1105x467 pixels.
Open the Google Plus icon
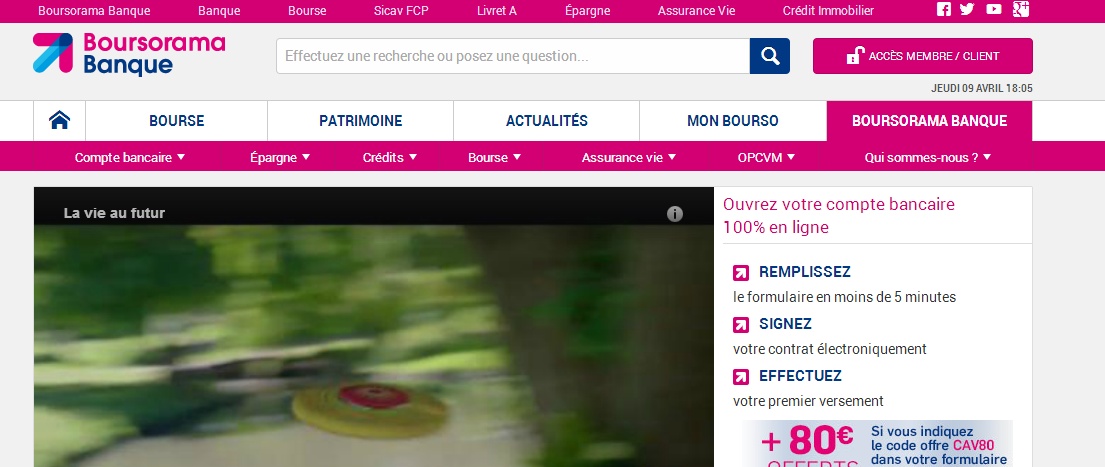[1020, 8]
